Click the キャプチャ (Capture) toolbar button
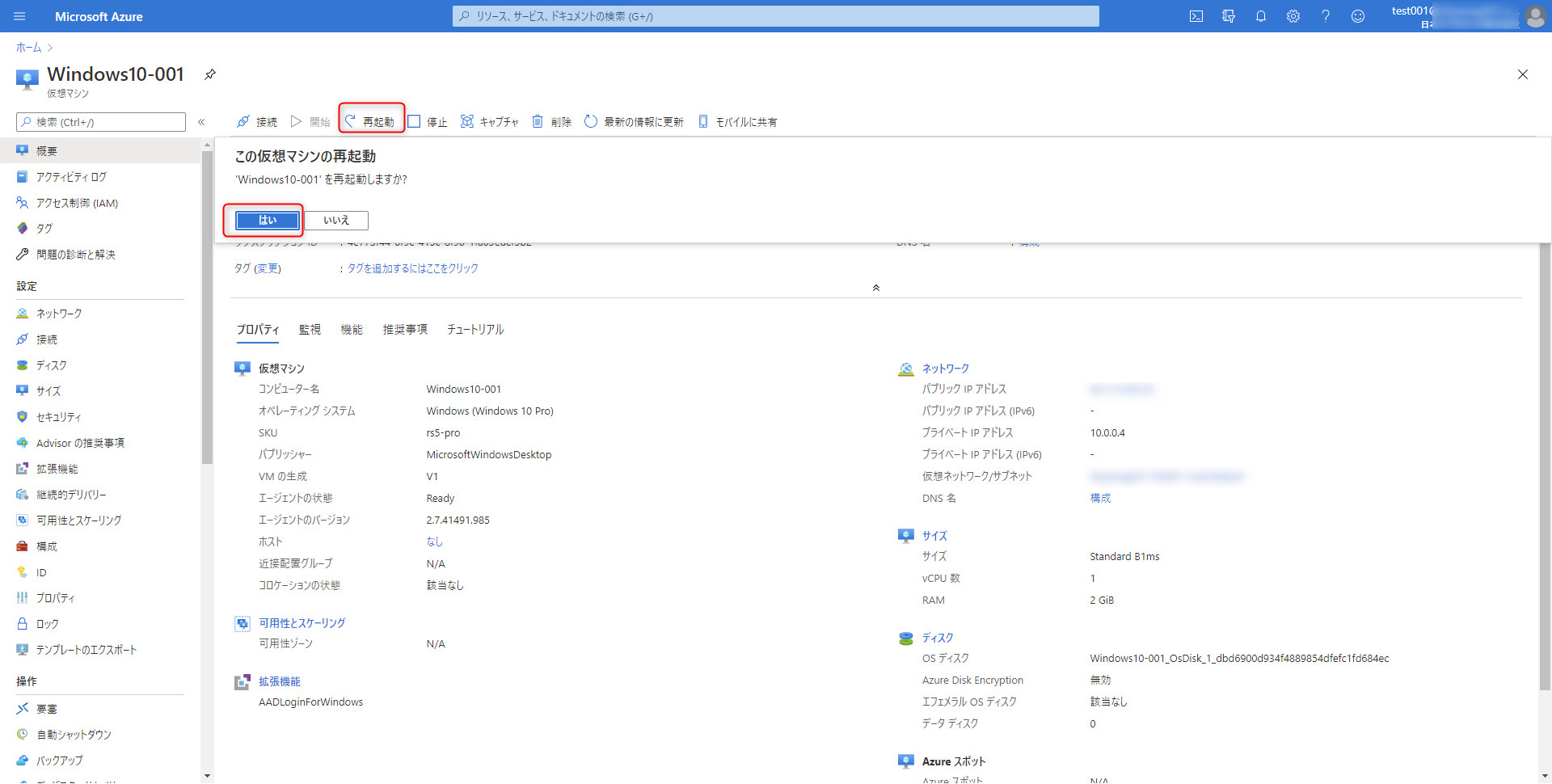 (x=490, y=122)
